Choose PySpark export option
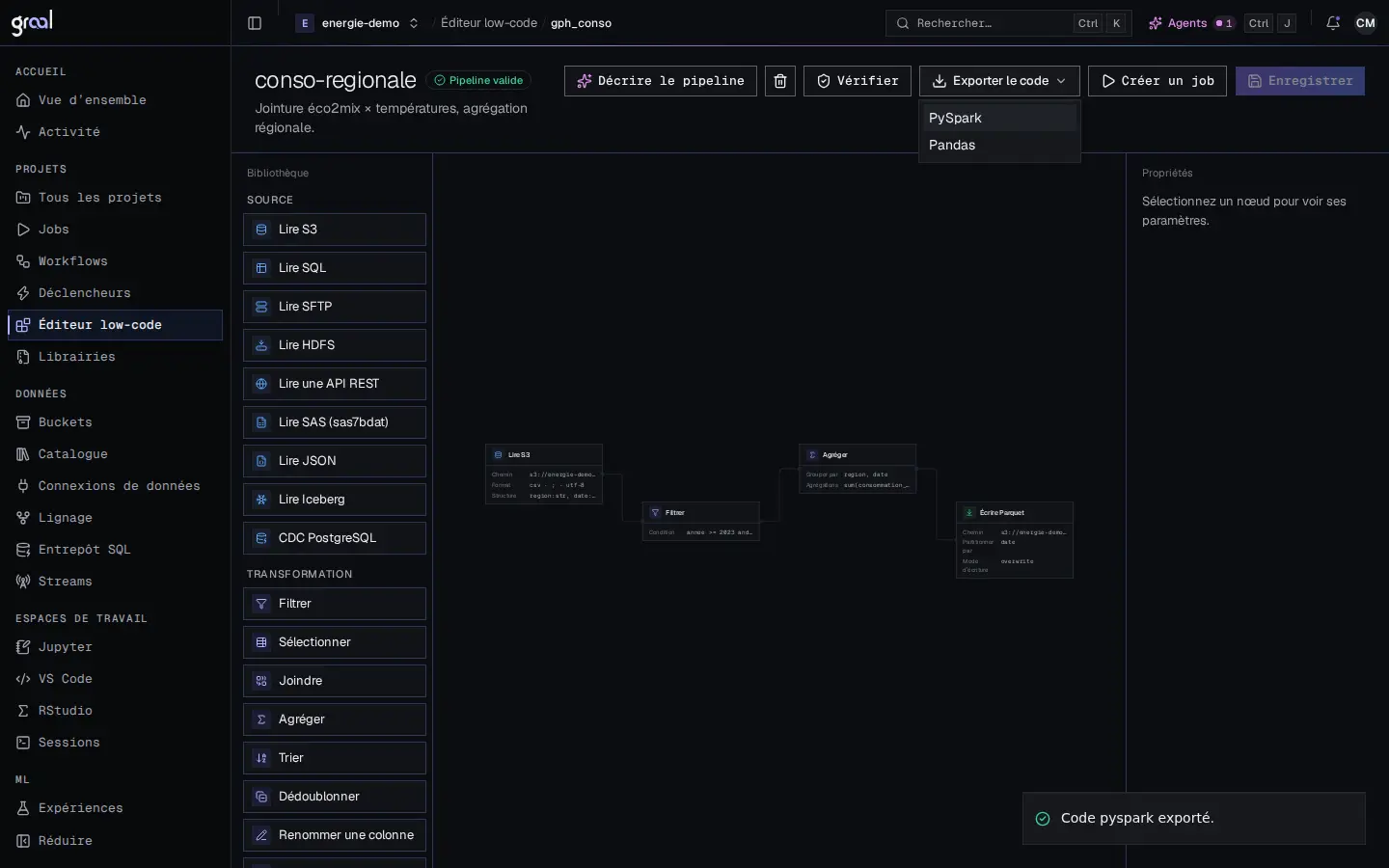Image resolution: width=1389 pixels, height=868 pixels. click(999, 118)
